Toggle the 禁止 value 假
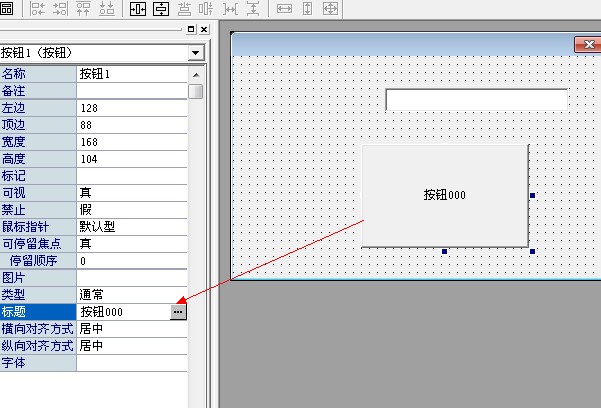Image resolution: width=601 pixels, height=408 pixels. pyautogui.click(x=131, y=210)
